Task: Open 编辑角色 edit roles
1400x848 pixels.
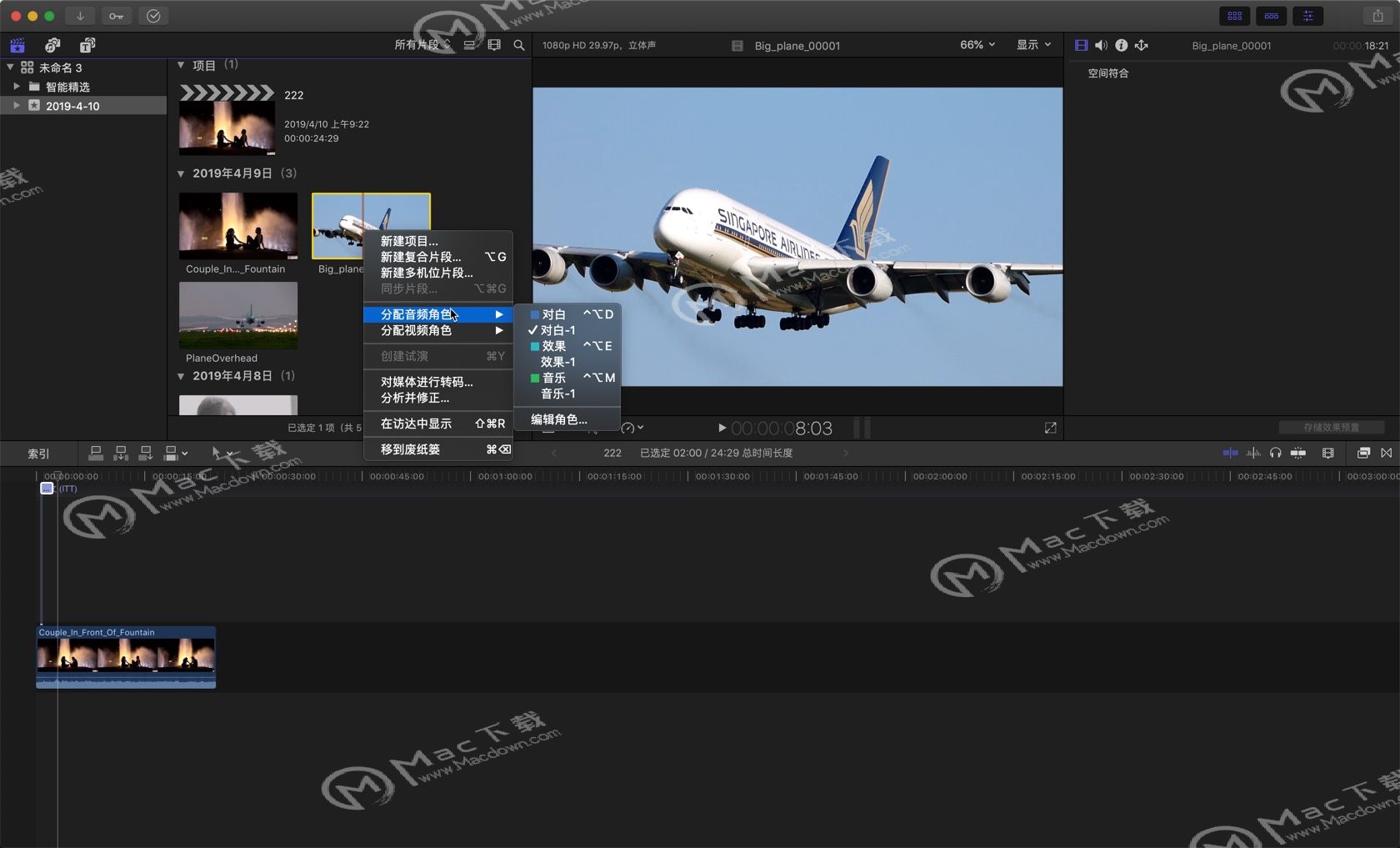Action: click(x=567, y=419)
